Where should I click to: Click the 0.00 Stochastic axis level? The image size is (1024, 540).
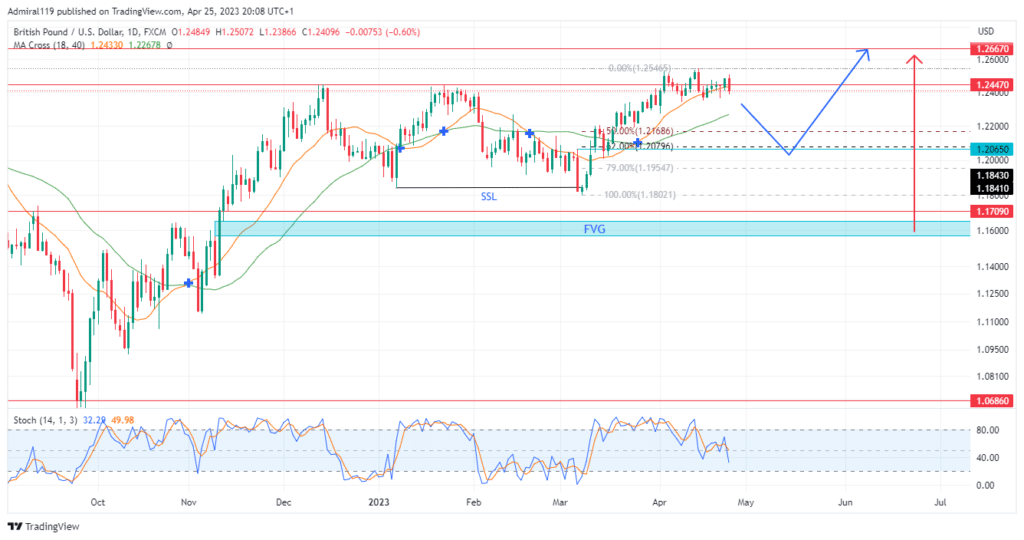tap(987, 485)
